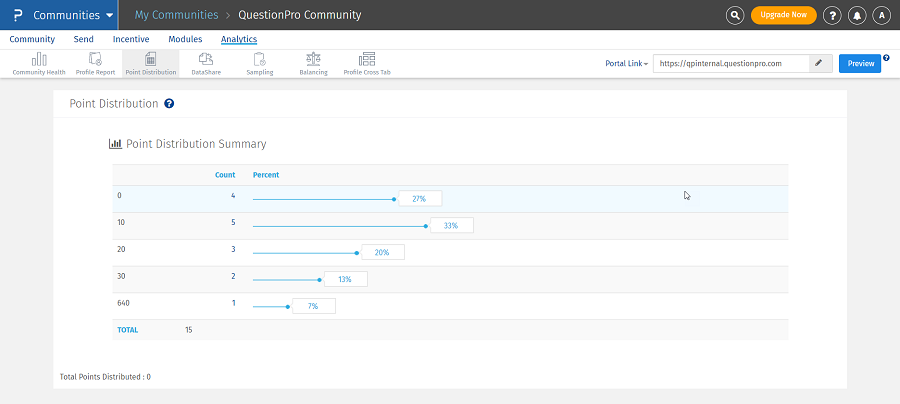This screenshot has height=404, width=900.
Task: Click the Point Distribution help icon
Action: point(169,103)
